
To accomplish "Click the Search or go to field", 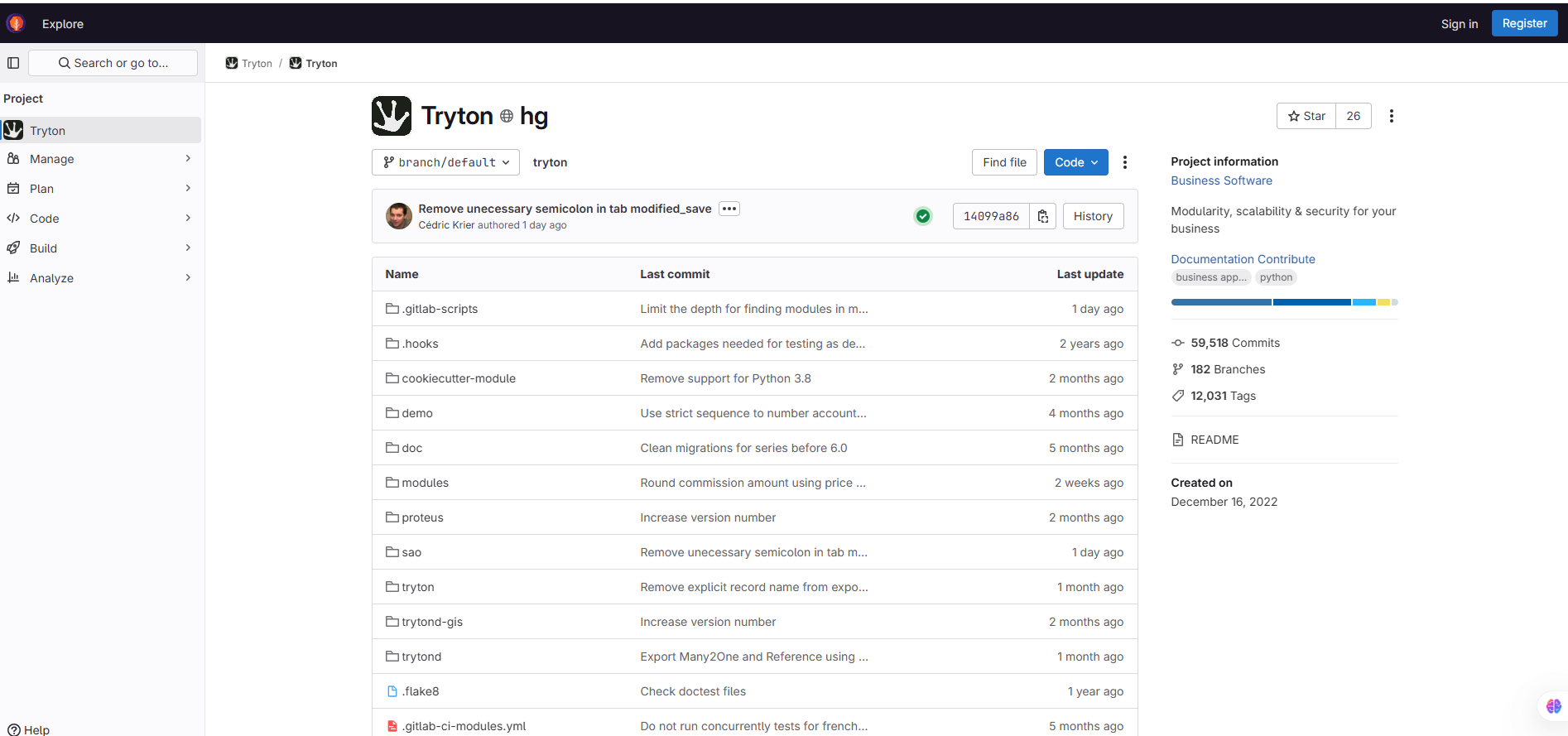I will tap(113, 63).
